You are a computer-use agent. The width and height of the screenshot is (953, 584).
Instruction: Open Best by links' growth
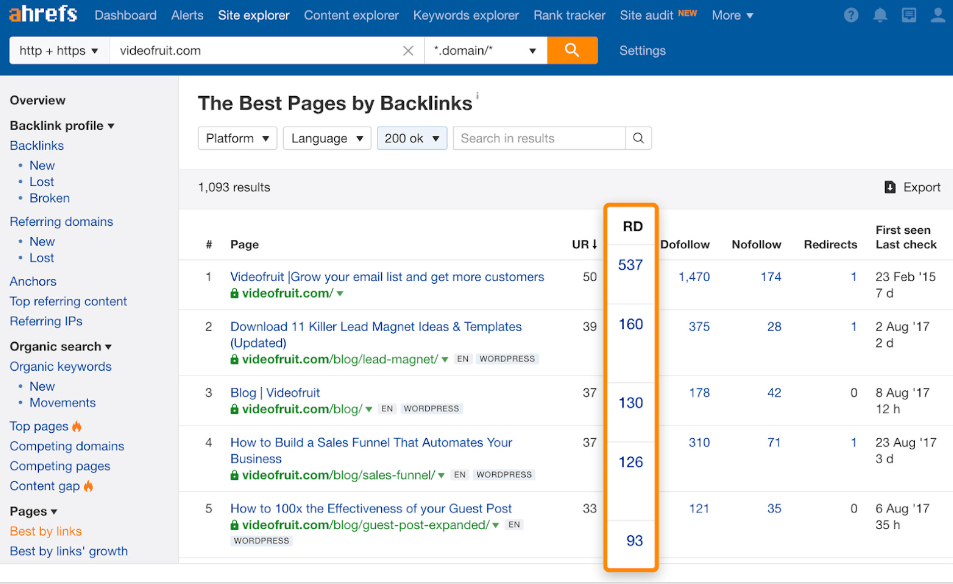[69, 551]
